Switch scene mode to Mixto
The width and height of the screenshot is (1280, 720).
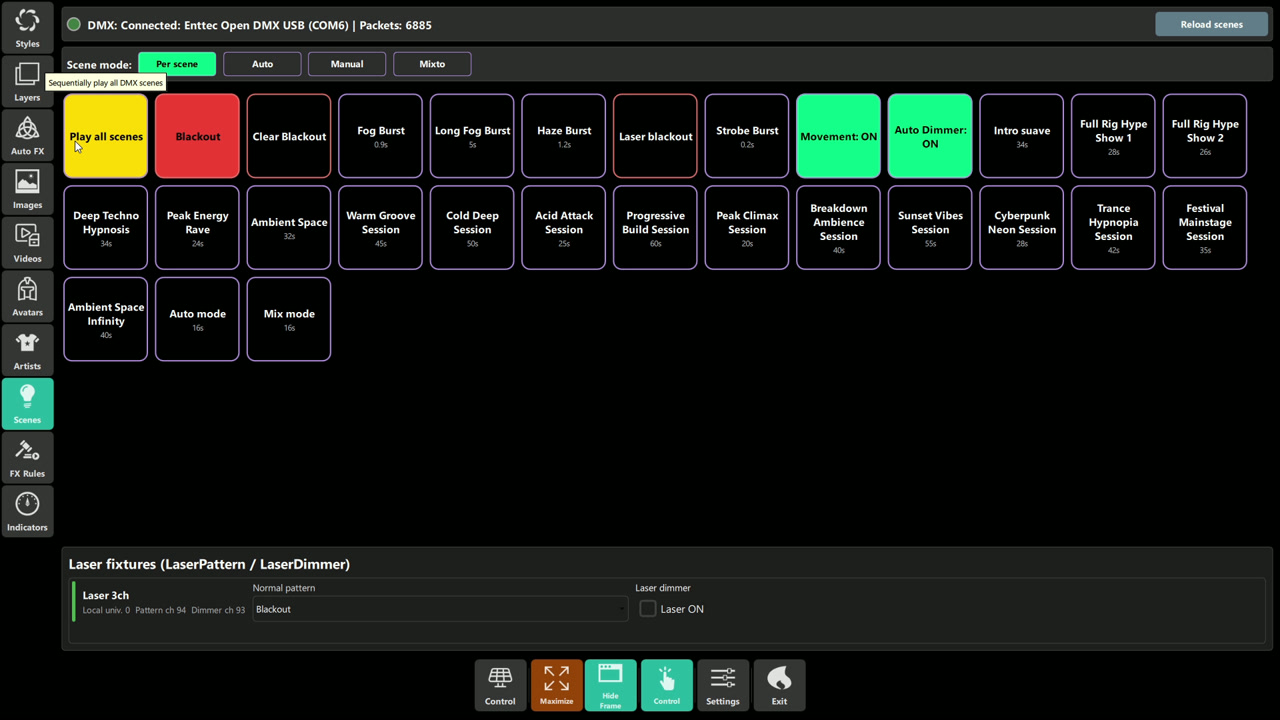click(432, 64)
